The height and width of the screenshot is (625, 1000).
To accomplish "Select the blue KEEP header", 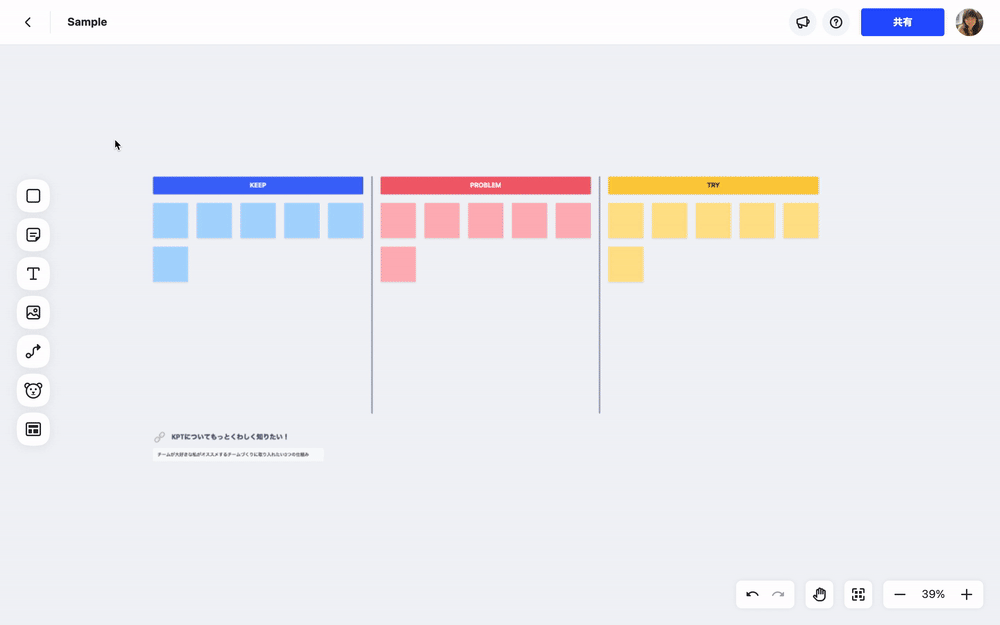I will [x=258, y=186].
